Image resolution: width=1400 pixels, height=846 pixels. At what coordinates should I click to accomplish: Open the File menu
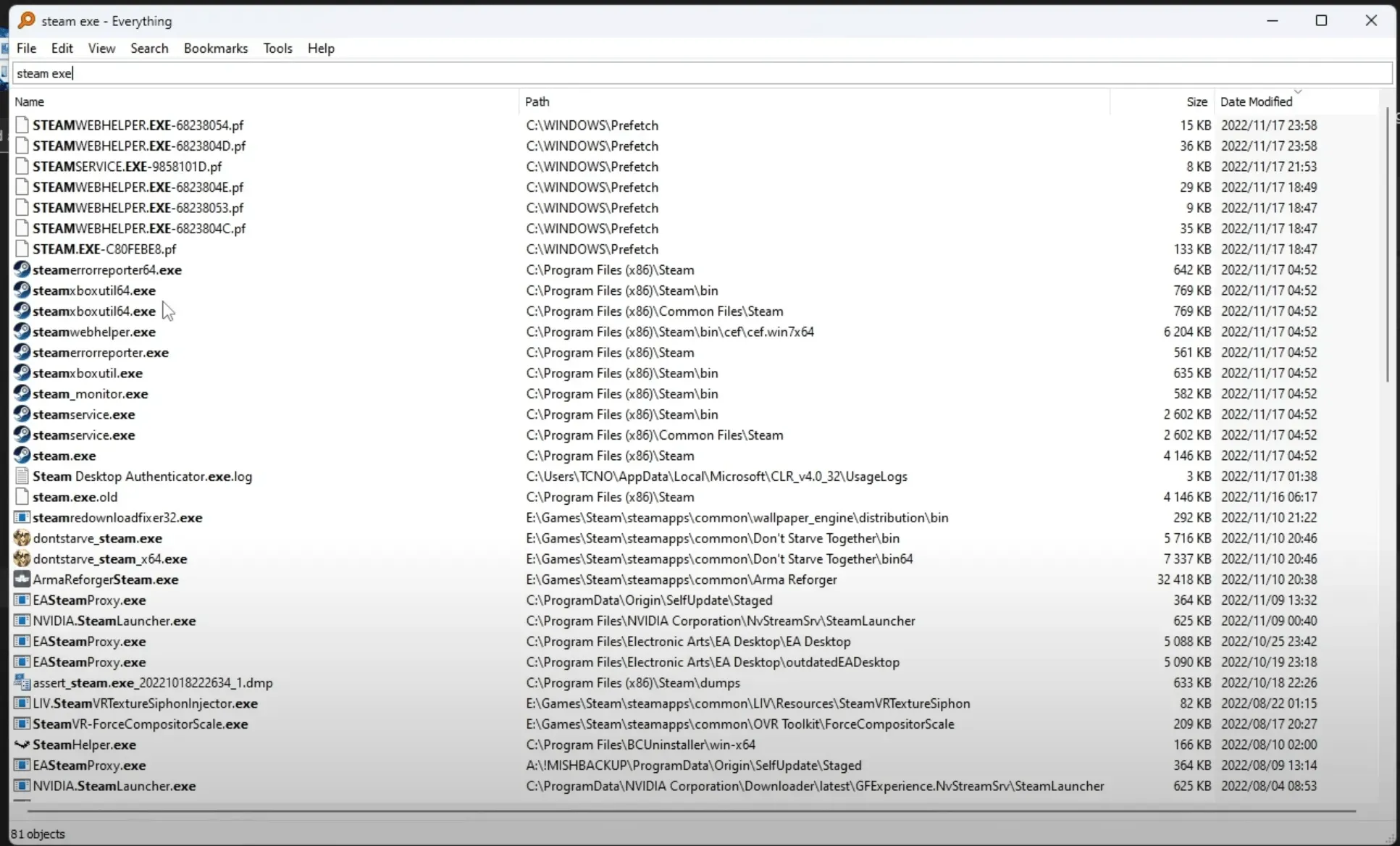coord(26,48)
